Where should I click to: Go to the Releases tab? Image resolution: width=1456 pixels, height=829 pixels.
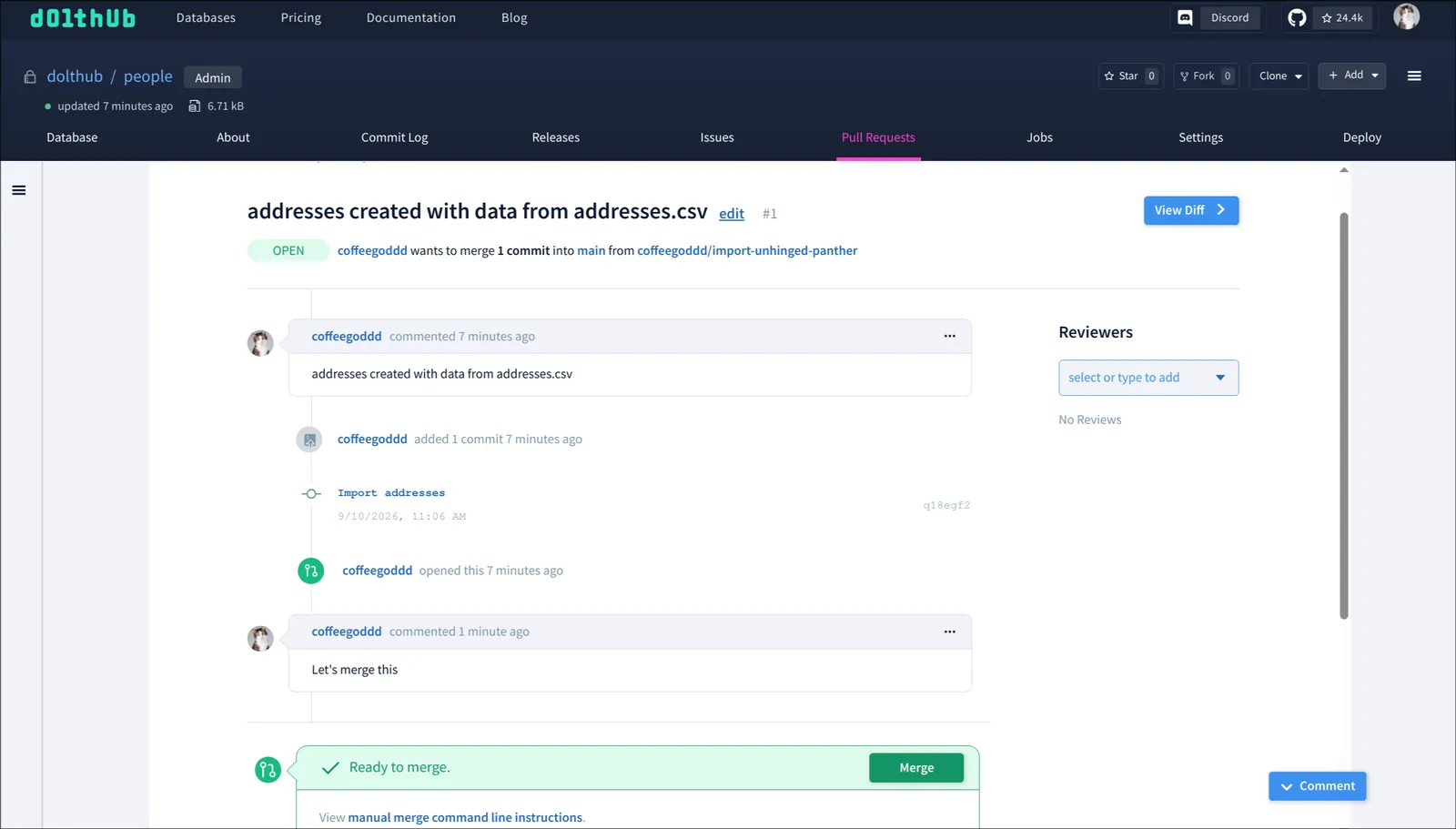click(556, 137)
